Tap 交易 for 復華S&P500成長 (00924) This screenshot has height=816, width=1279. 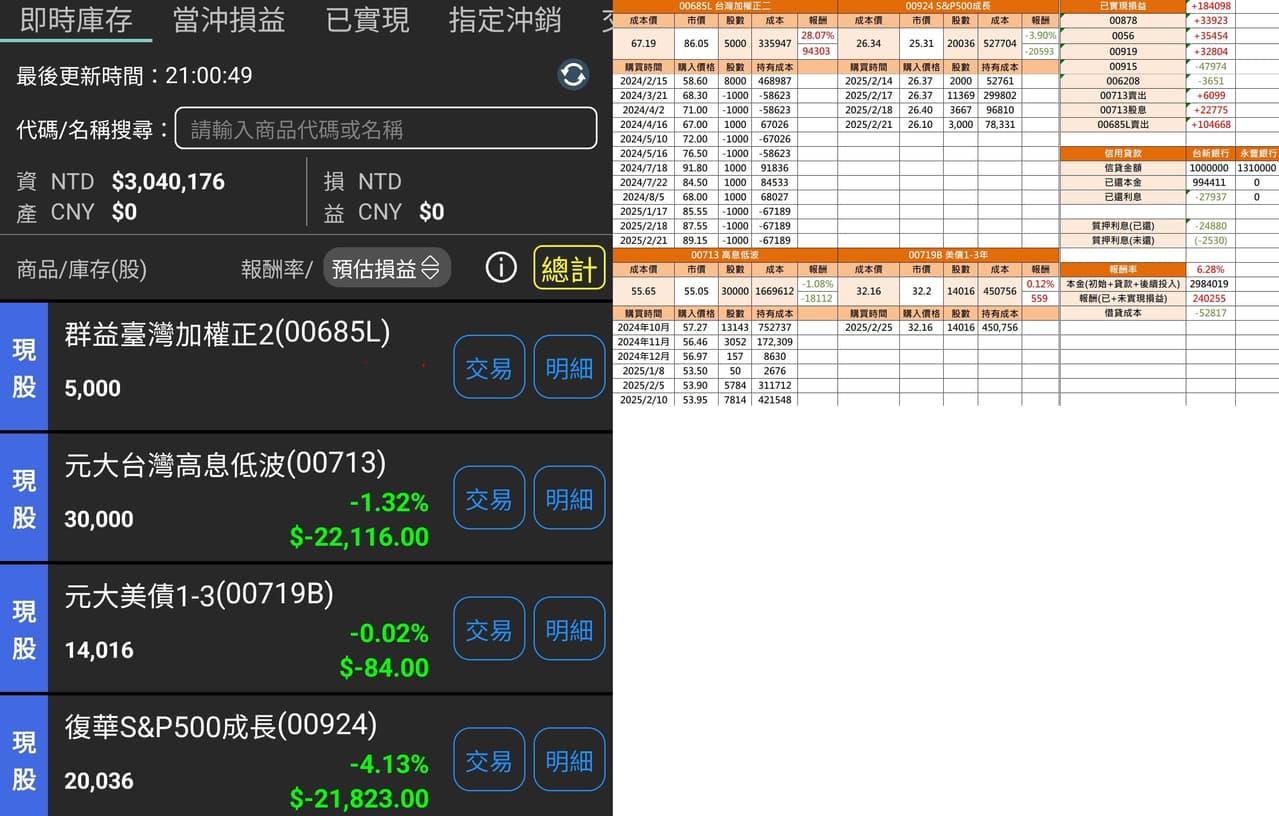pyautogui.click(x=489, y=760)
